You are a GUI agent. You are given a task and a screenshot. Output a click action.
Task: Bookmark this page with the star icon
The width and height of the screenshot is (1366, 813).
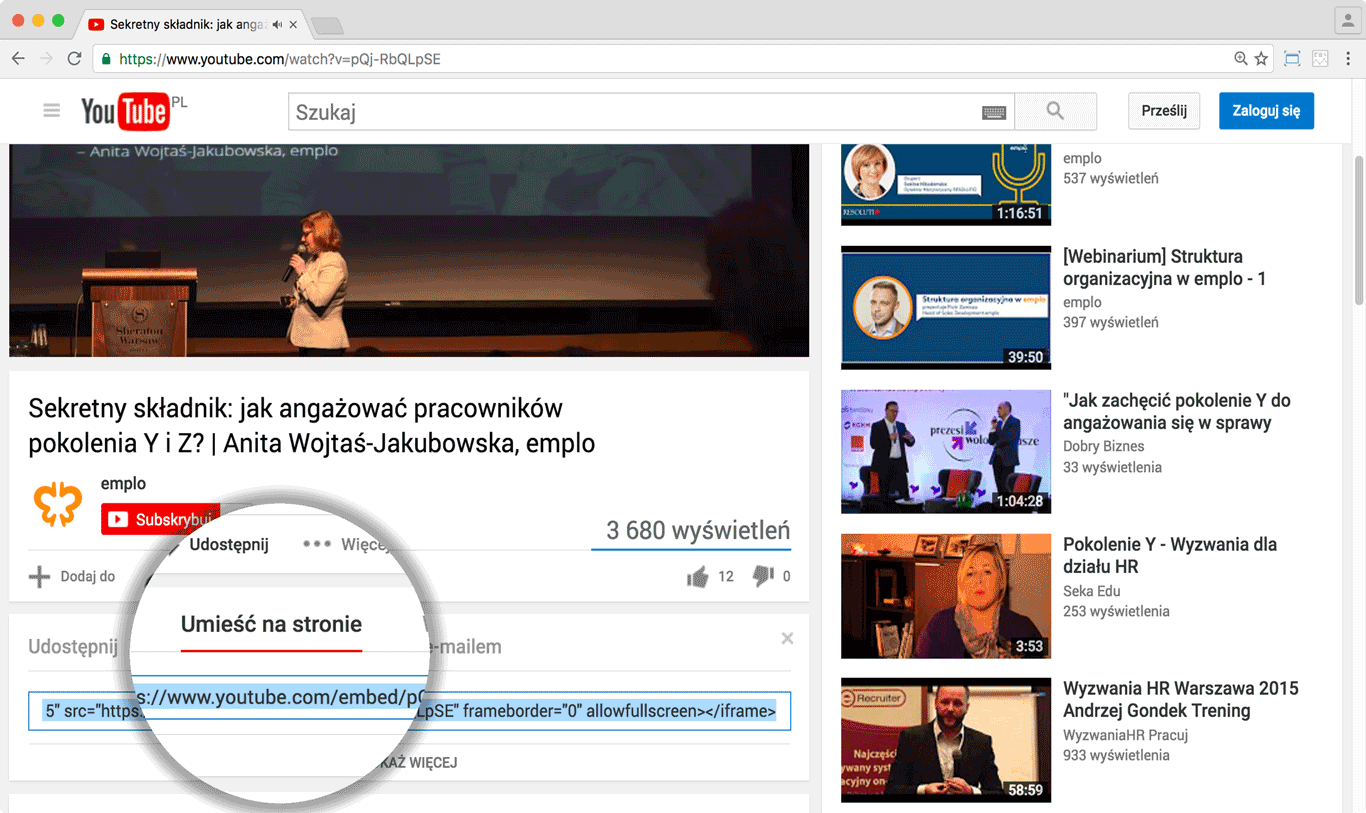coord(1262,59)
